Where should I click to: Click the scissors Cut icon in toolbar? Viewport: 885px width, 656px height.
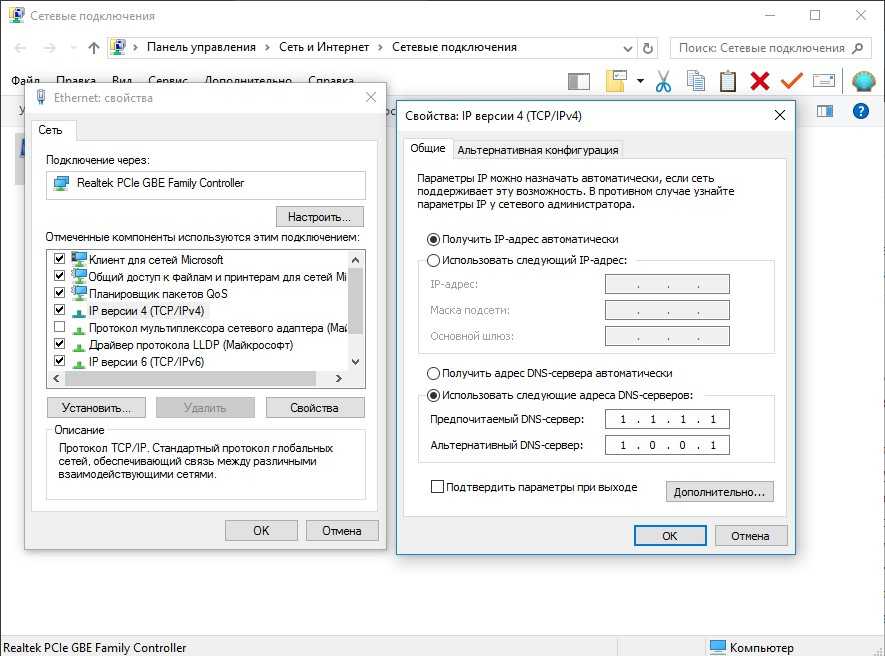(662, 81)
